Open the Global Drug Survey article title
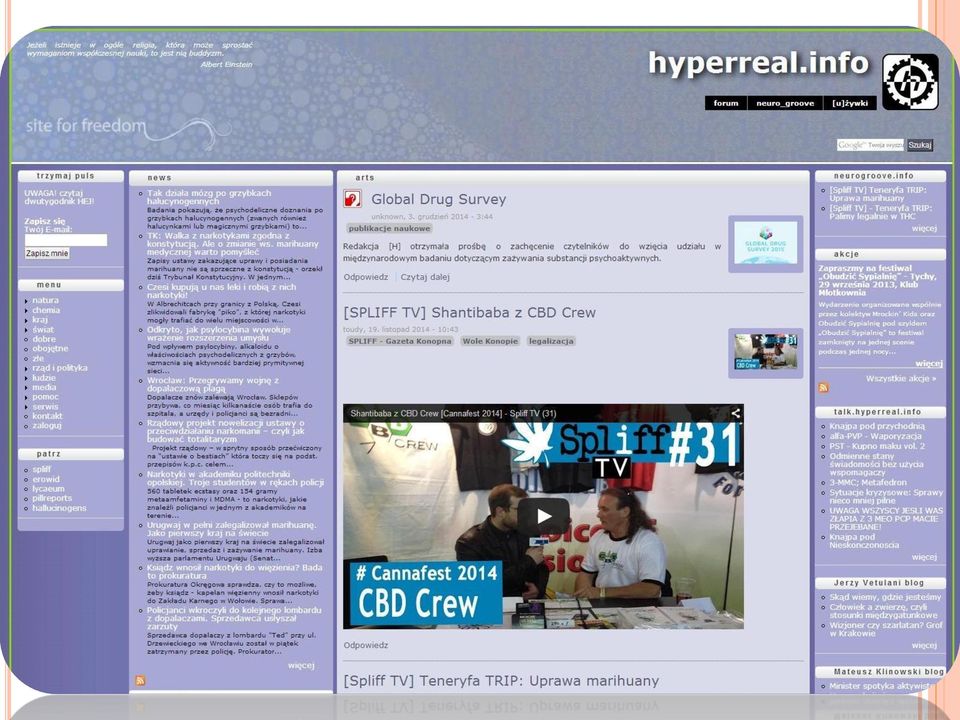 coord(438,199)
